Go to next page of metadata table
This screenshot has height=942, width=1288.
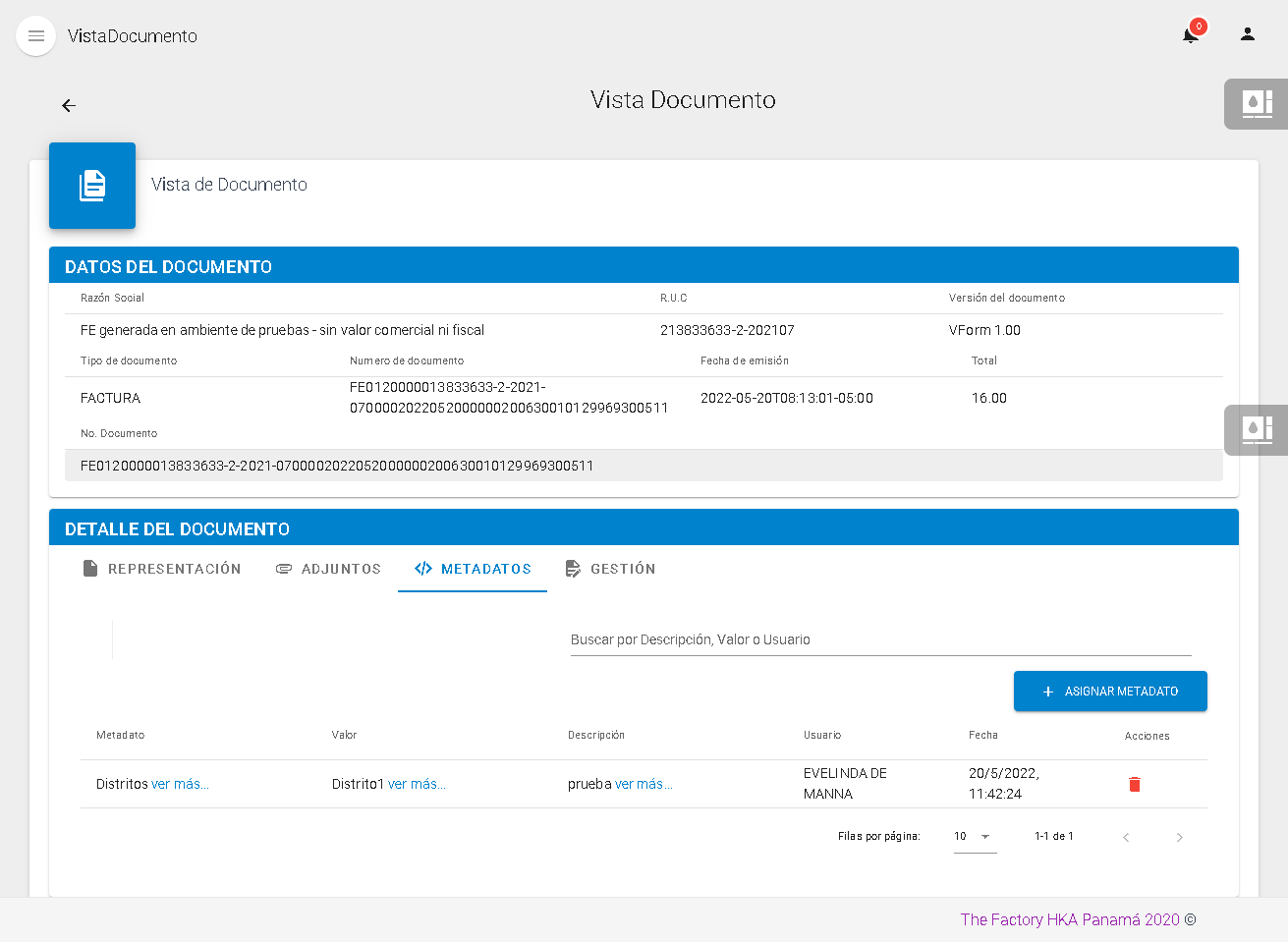click(1179, 838)
